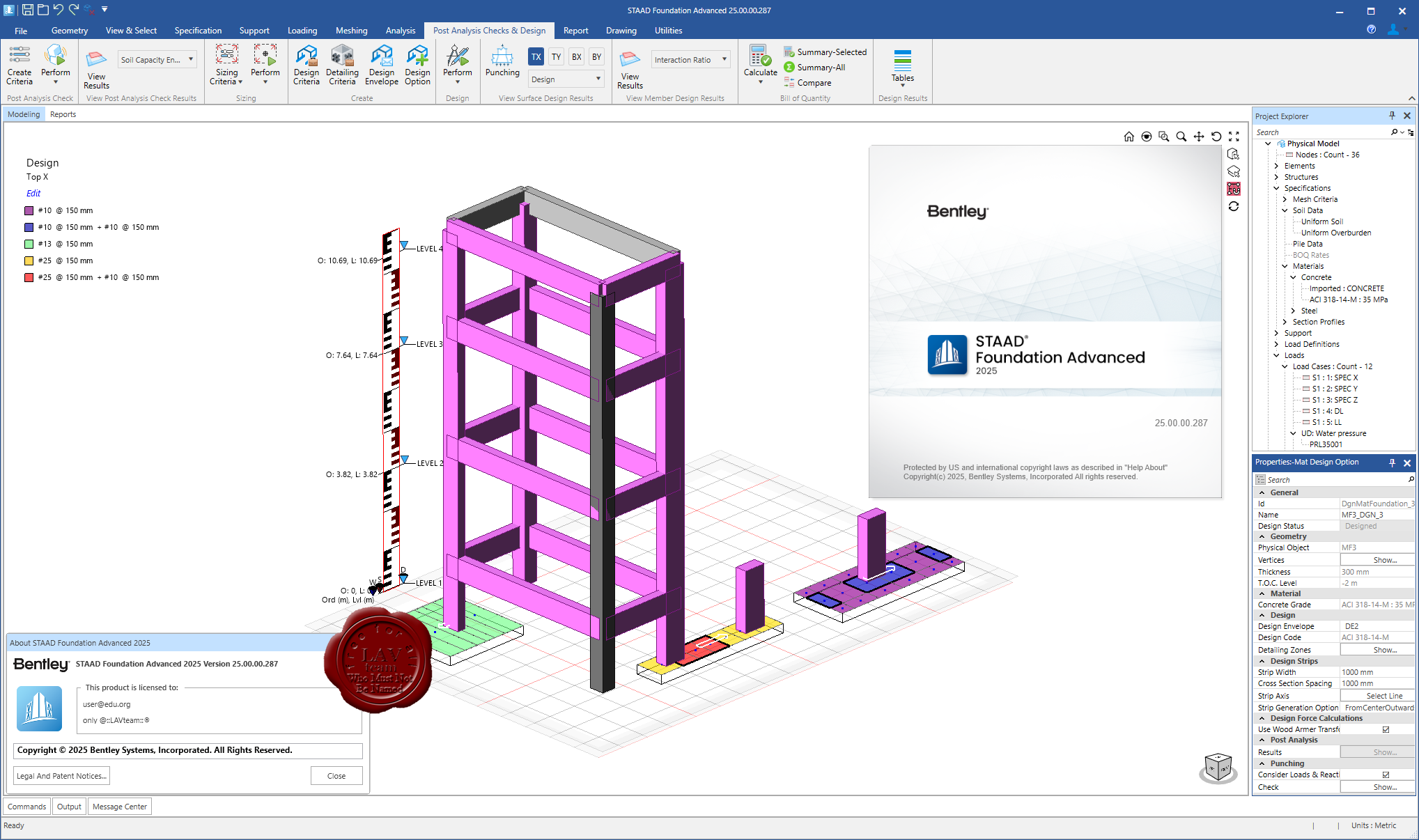The image size is (1419, 840).
Task: Click the zoom window icon in viewport
Action: 1164,137
